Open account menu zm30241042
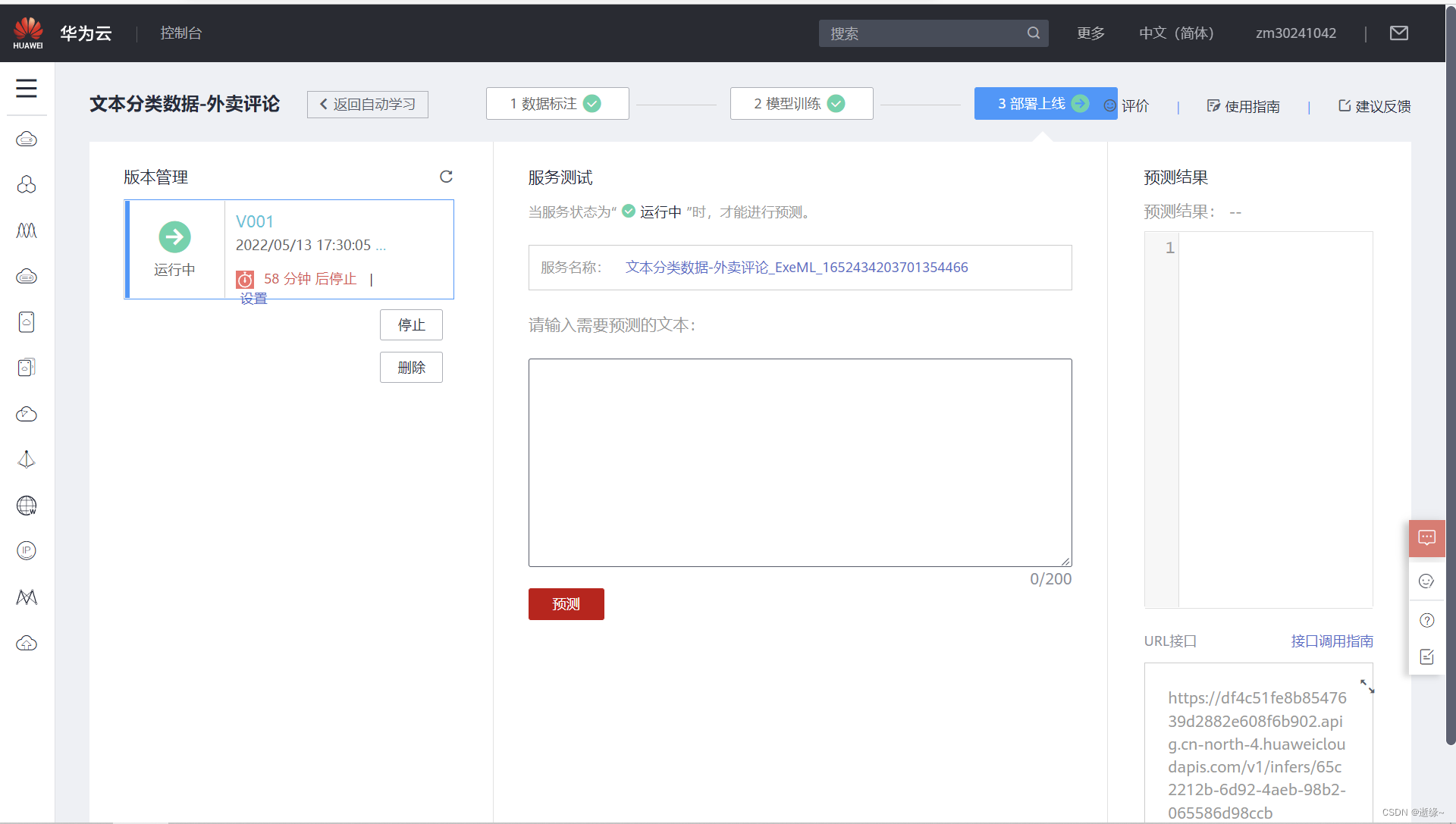 click(1296, 33)
